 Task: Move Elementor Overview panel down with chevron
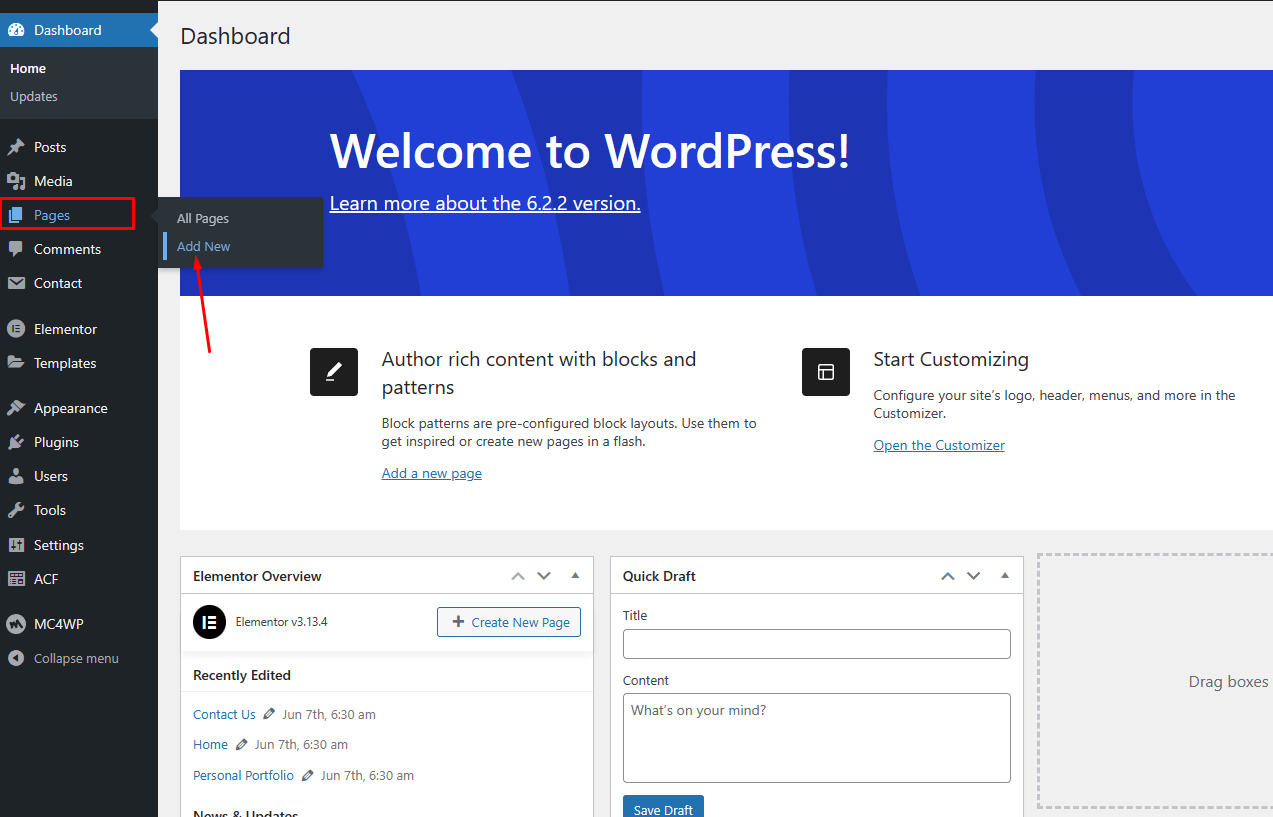click(544, 576)
